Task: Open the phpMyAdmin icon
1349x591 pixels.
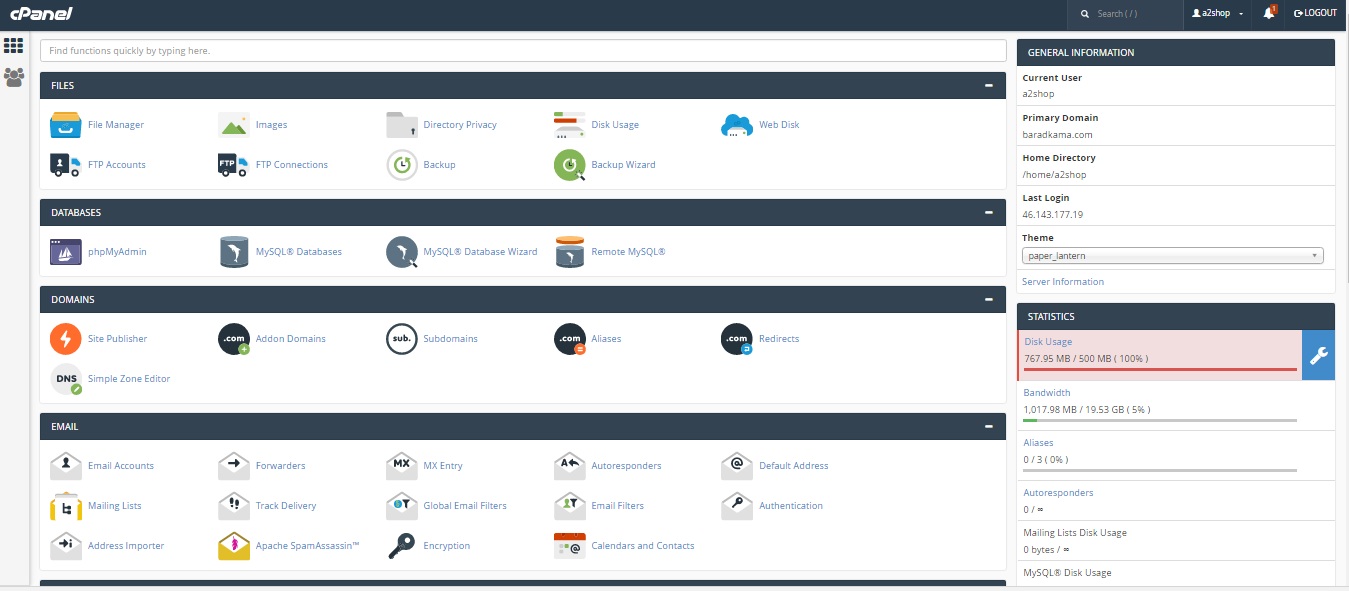Action: 66,252
